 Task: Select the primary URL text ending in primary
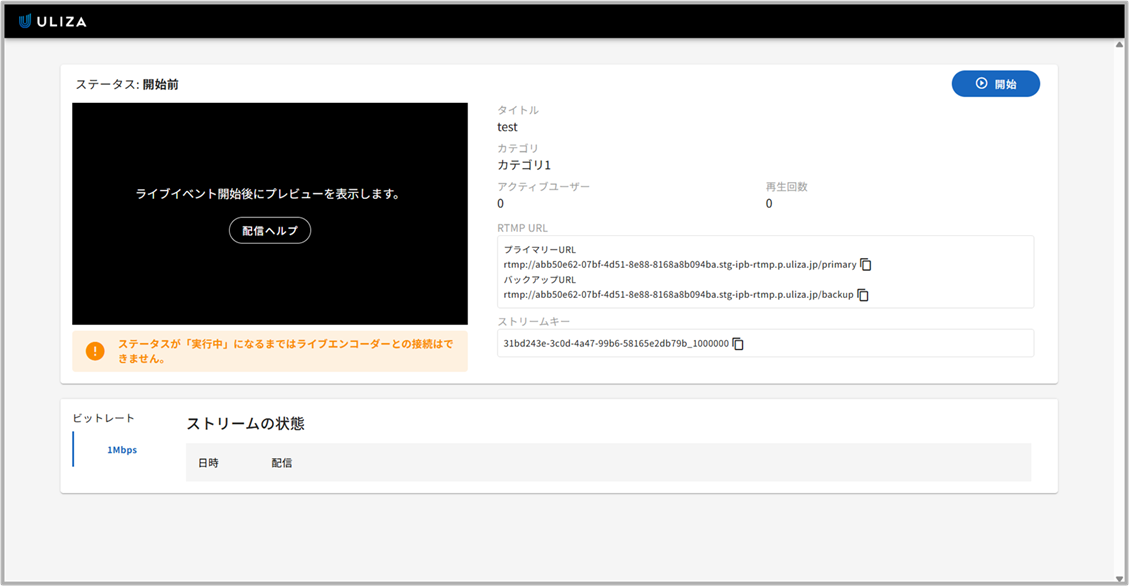click(680, 265)
